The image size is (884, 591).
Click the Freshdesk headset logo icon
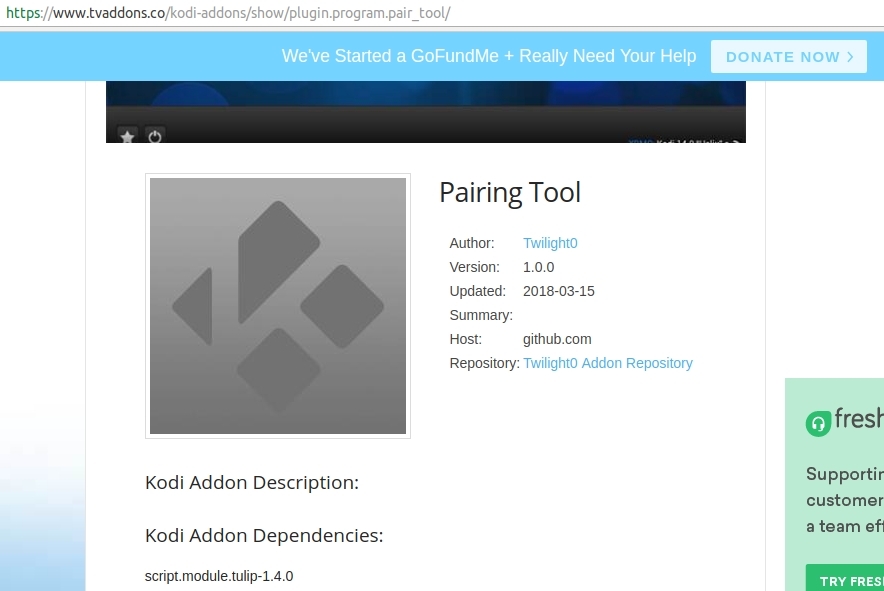pos(818,424)
